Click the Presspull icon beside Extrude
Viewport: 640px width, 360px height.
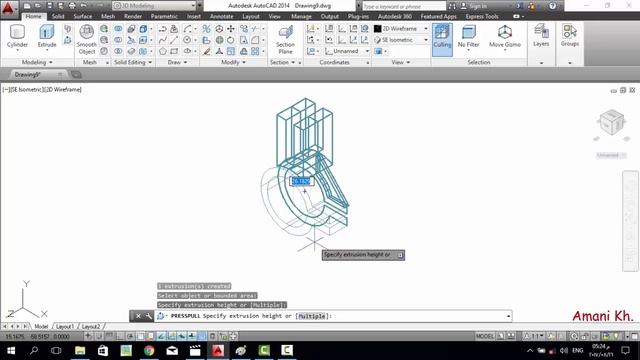point(67,40)
